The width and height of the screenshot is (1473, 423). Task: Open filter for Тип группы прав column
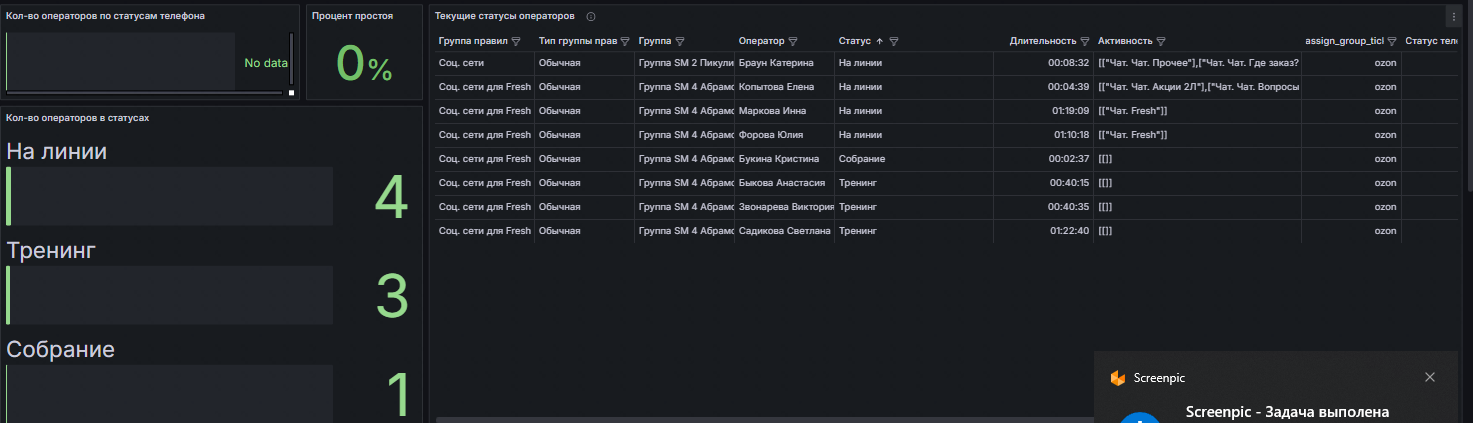click(625, 42)
